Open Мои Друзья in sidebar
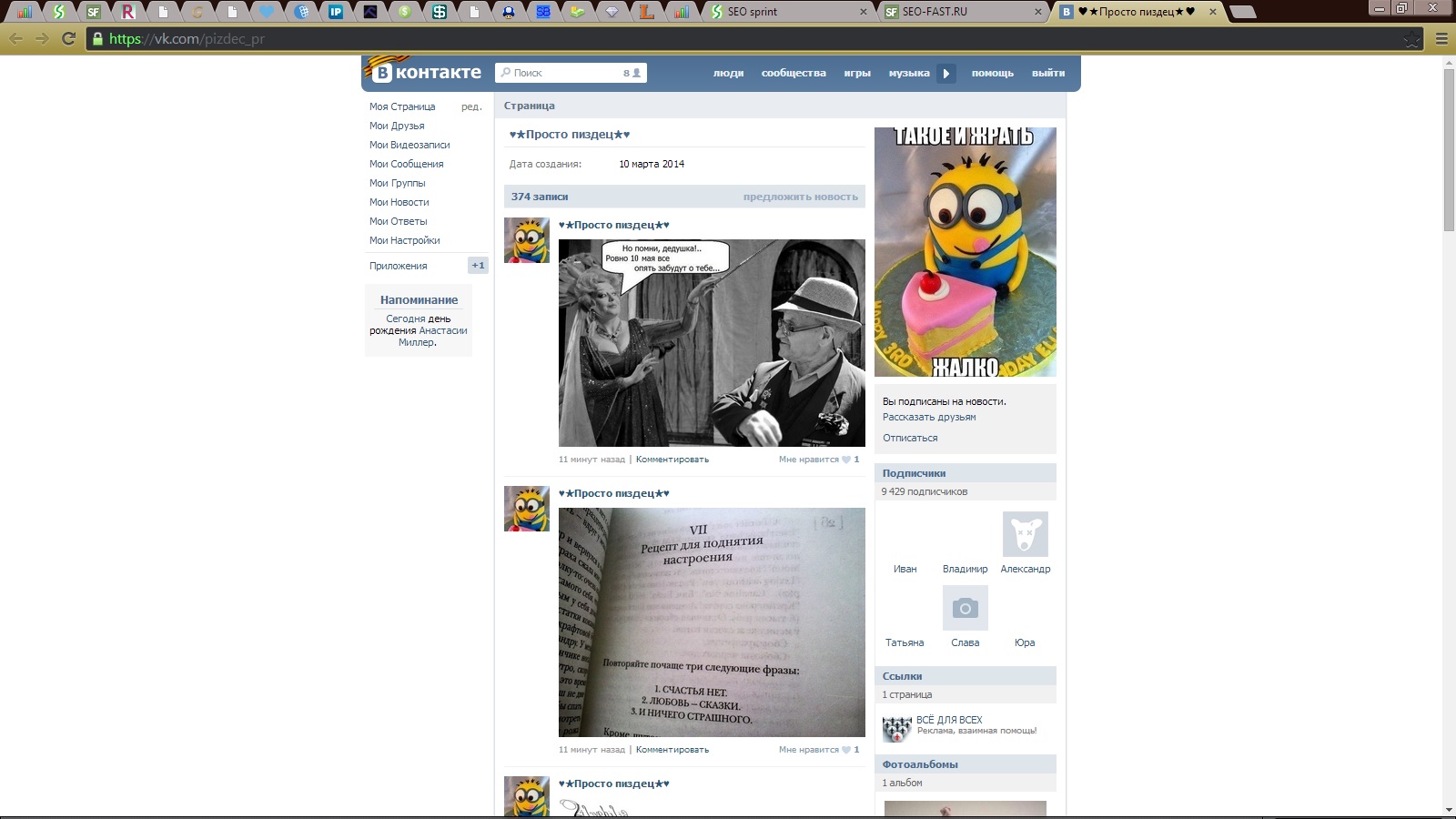Viewport: 1456px width, 819px height. tap(397, 126)
